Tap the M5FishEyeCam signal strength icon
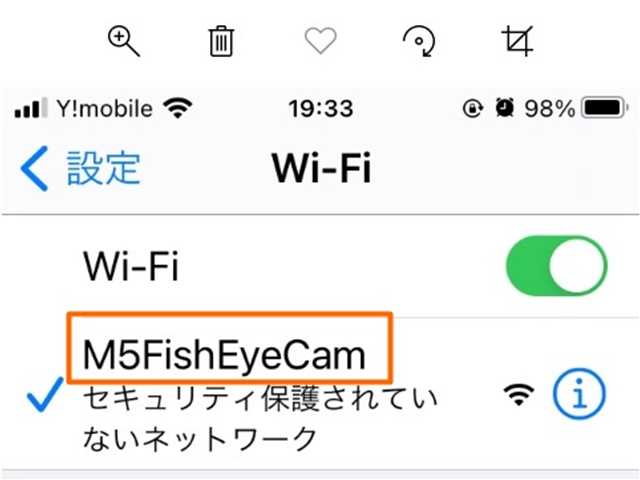 pos(519,394)
